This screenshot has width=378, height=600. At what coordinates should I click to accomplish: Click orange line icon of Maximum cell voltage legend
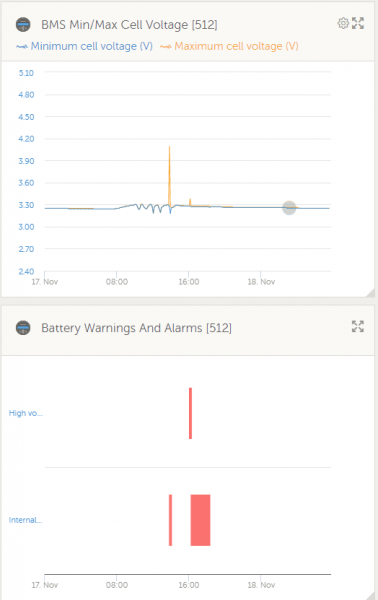165,47
